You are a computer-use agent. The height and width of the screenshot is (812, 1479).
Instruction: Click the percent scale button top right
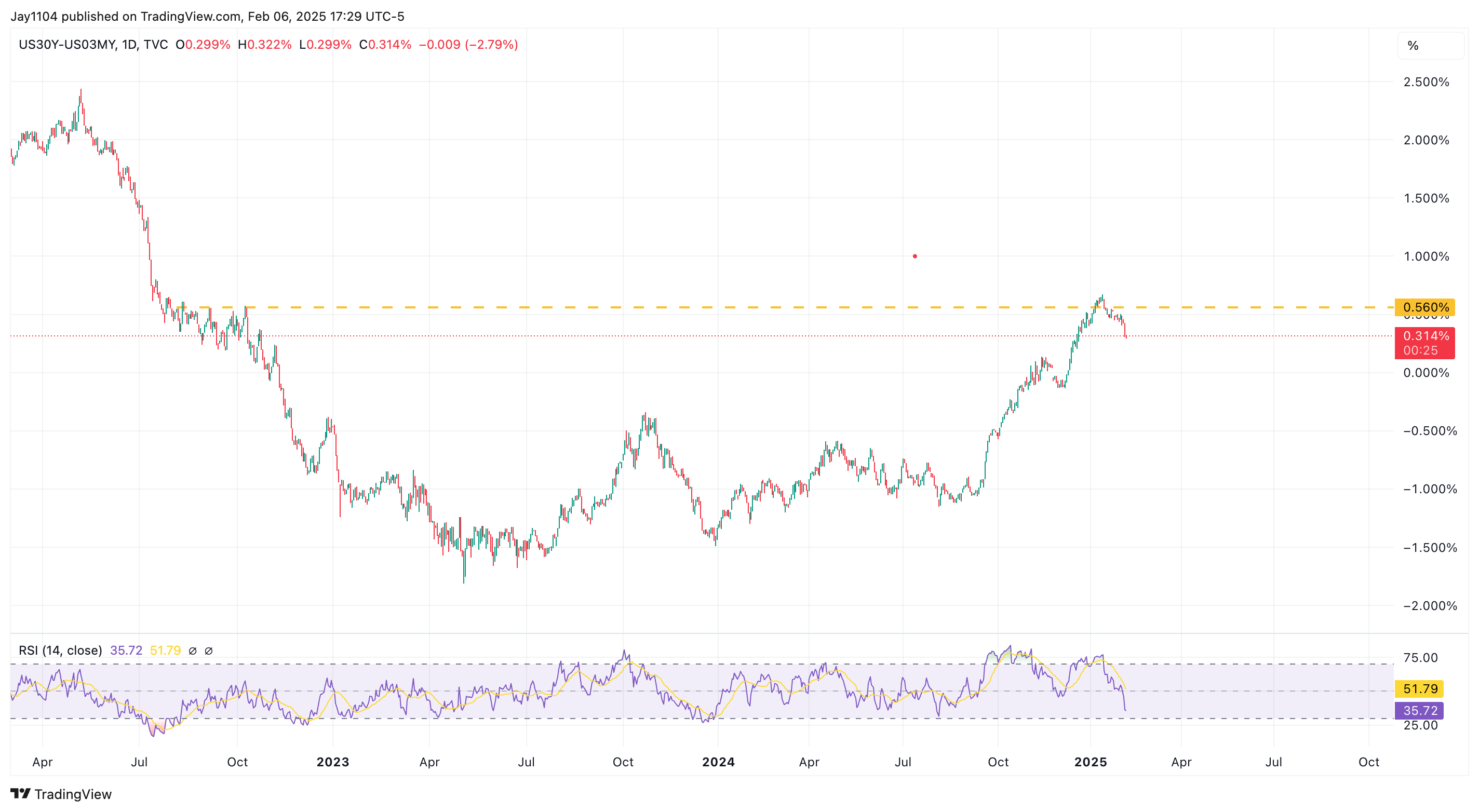point(1430,46)
